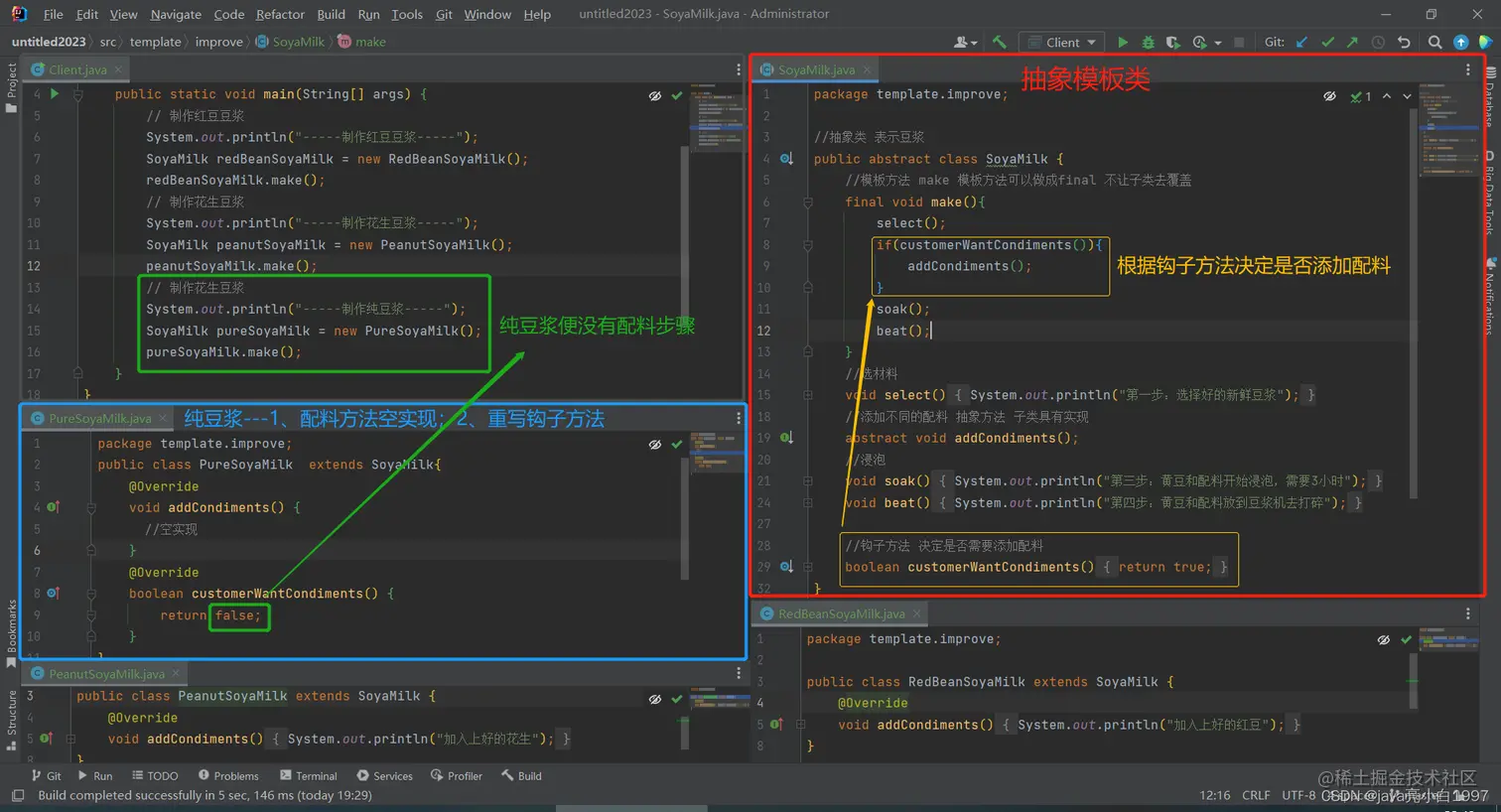Start debugging with the bug icon
The width and height of the screenshot is (1501, 812).
[1148, 43]
